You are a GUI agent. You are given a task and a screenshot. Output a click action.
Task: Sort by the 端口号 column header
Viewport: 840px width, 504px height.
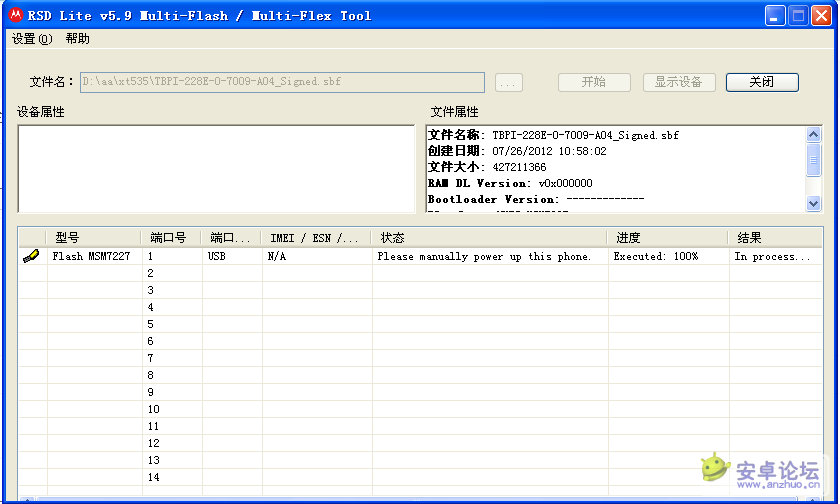[x=171, y=238]
